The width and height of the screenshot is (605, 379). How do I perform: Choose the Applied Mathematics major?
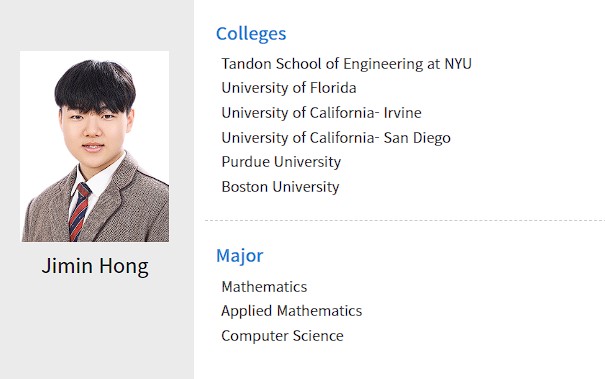292,311
